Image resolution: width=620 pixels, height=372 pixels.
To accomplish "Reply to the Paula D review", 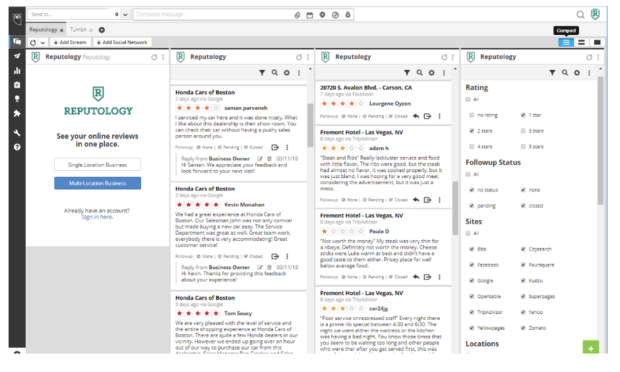I will pos(416,277).
